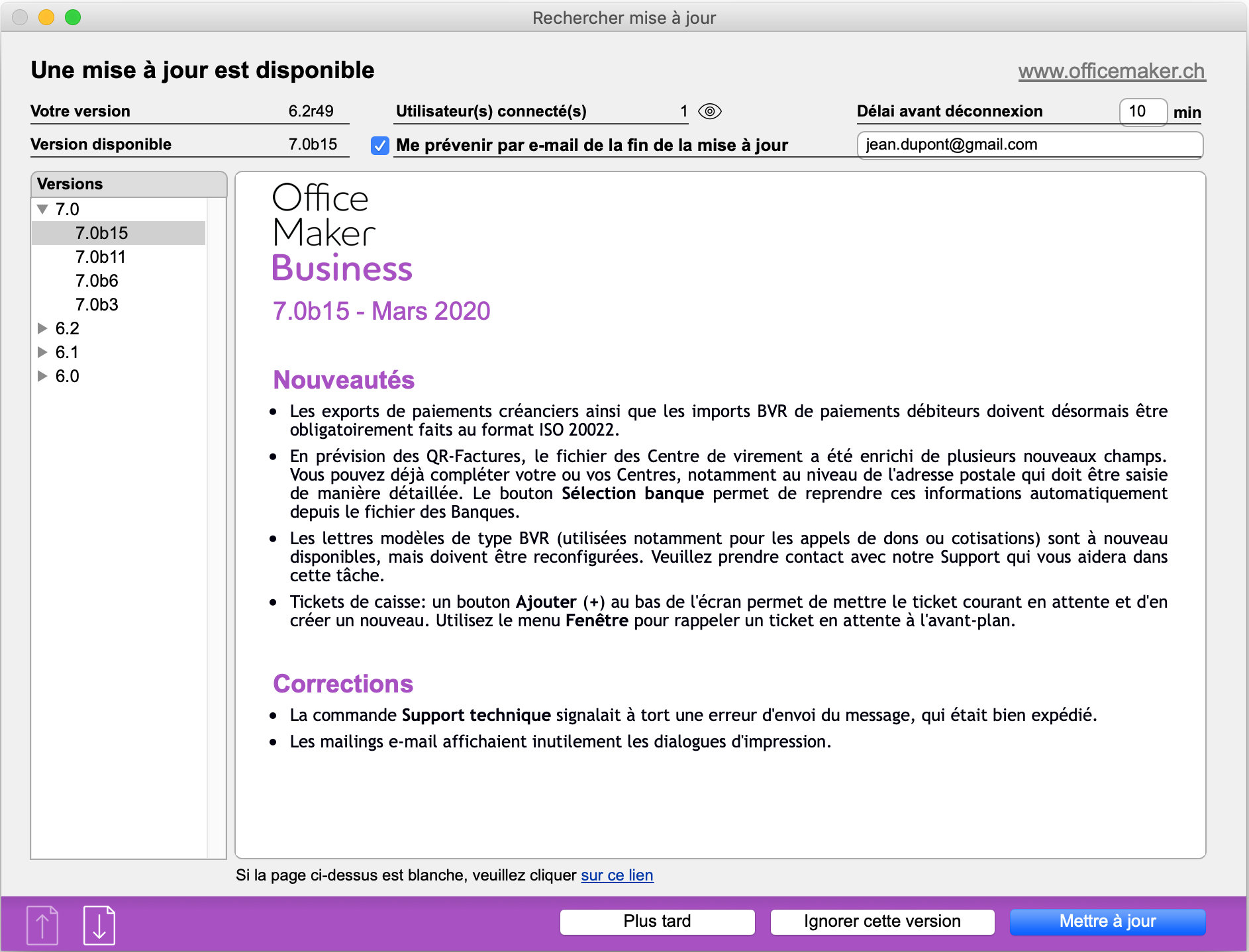
Task: Click the Corrections heading
Action: 343,684
